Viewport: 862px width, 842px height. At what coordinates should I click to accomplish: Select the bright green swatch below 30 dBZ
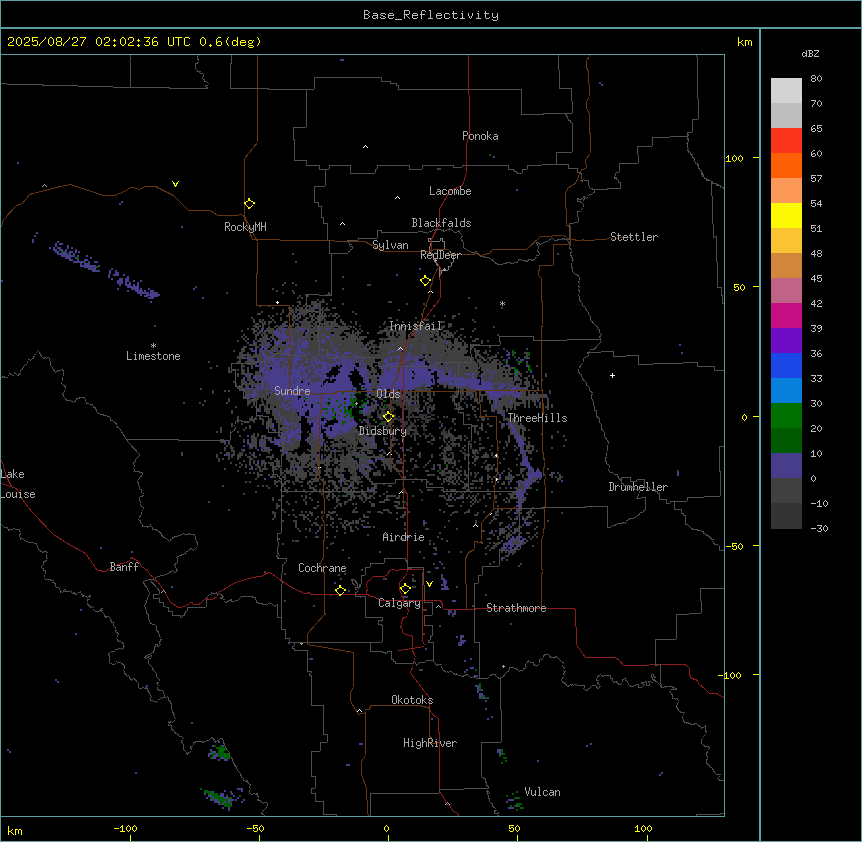coord(786,416)
